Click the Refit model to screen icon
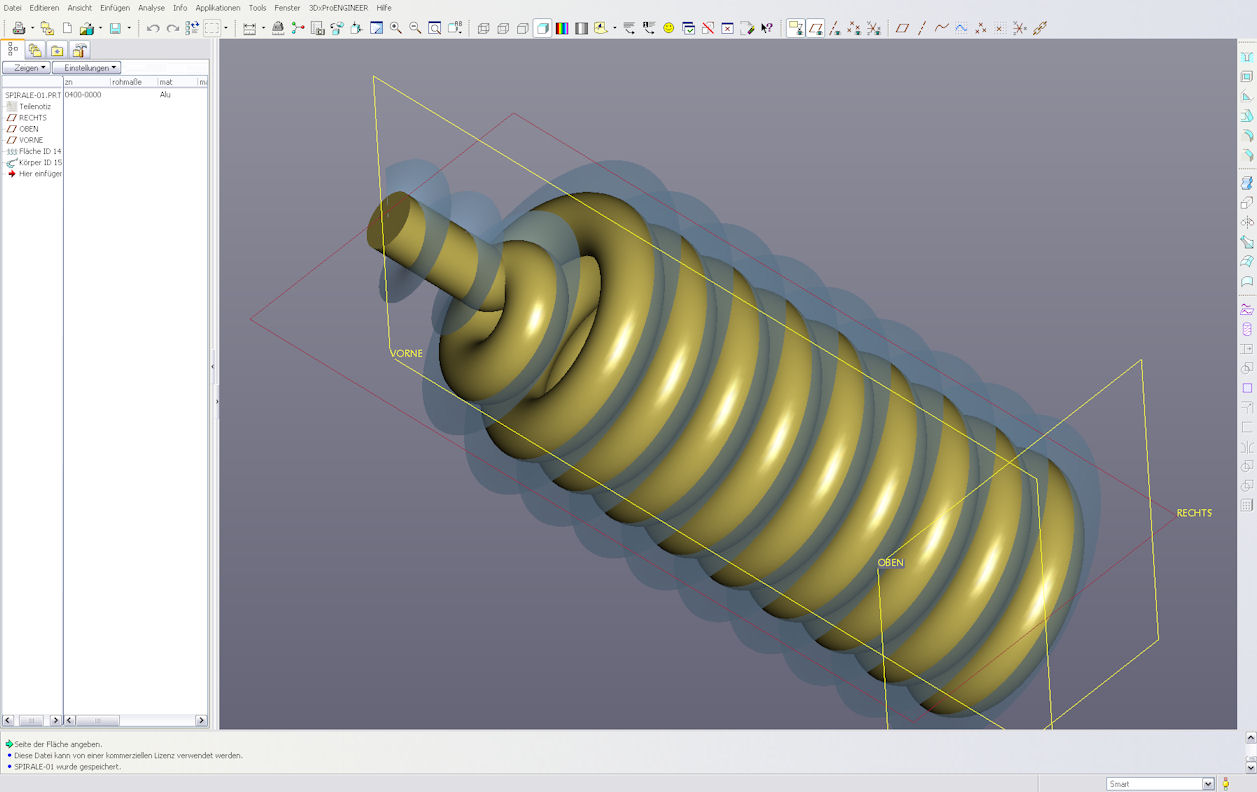The width and height of the screenshot is (1257, 792). [x=435, y=28]
